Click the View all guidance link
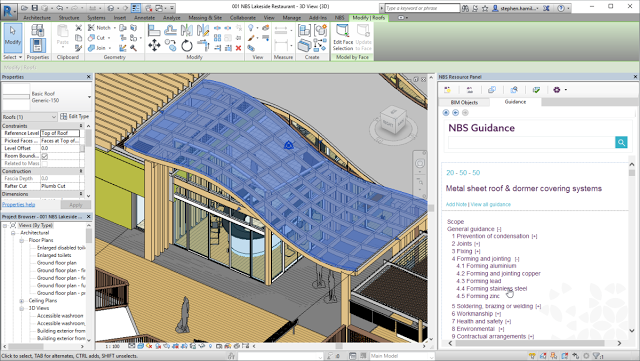640x361 pixels. click(491, 204)
